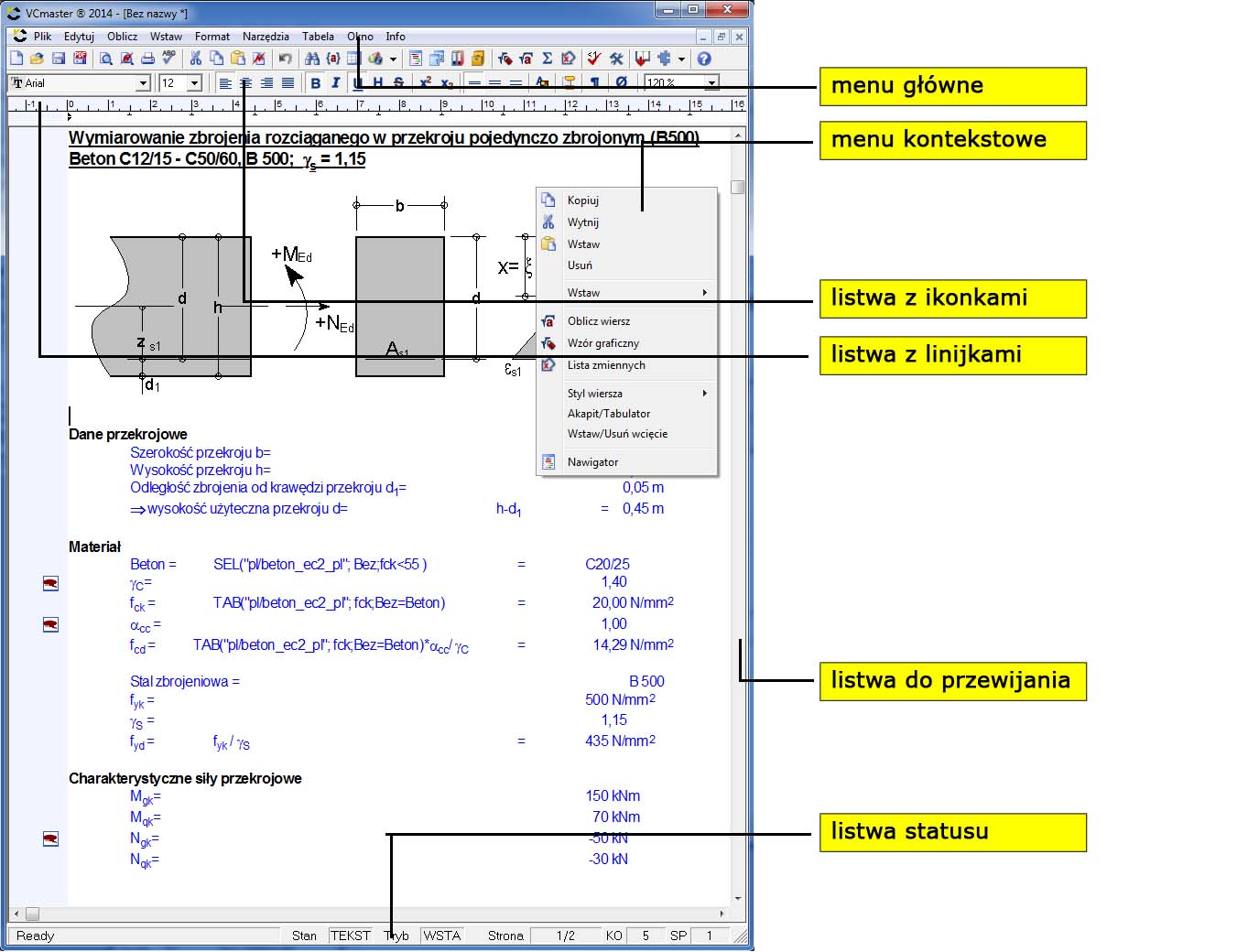Click the Sigma sum toolbar icon
The width and height of the screenshot is (1248, 952).
547,59
